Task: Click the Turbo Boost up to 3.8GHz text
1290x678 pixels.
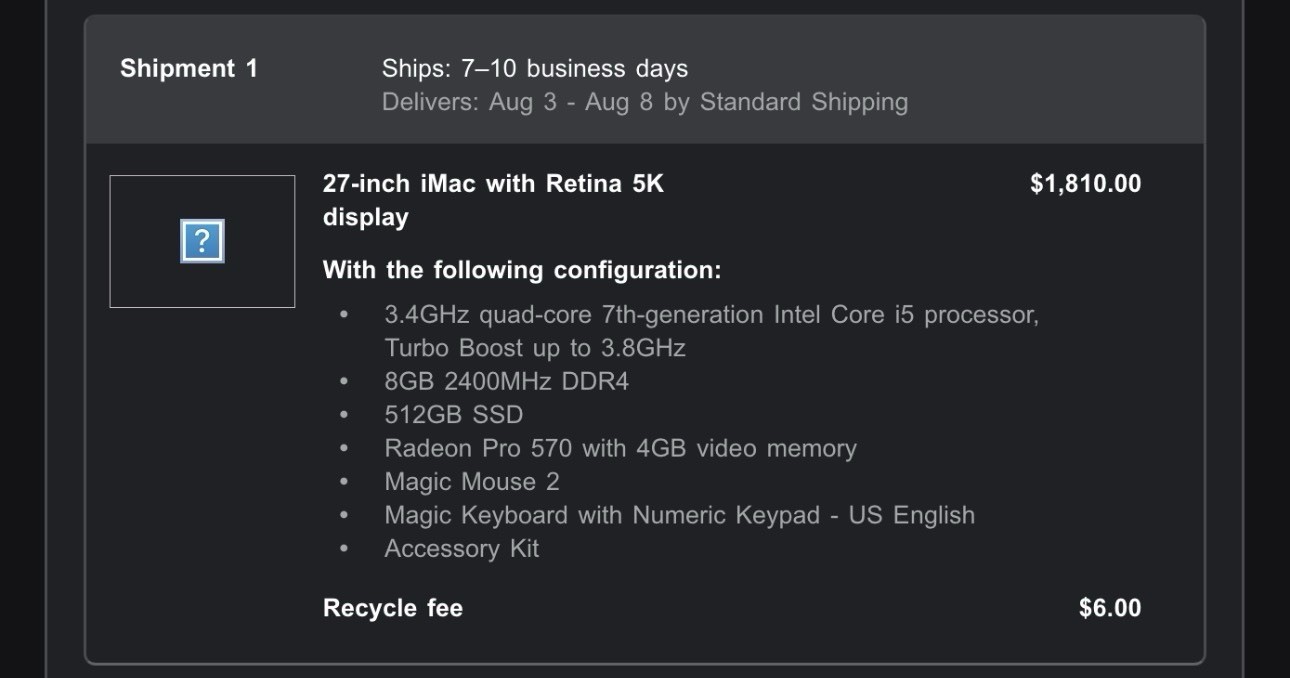Action: click(535, 348)
